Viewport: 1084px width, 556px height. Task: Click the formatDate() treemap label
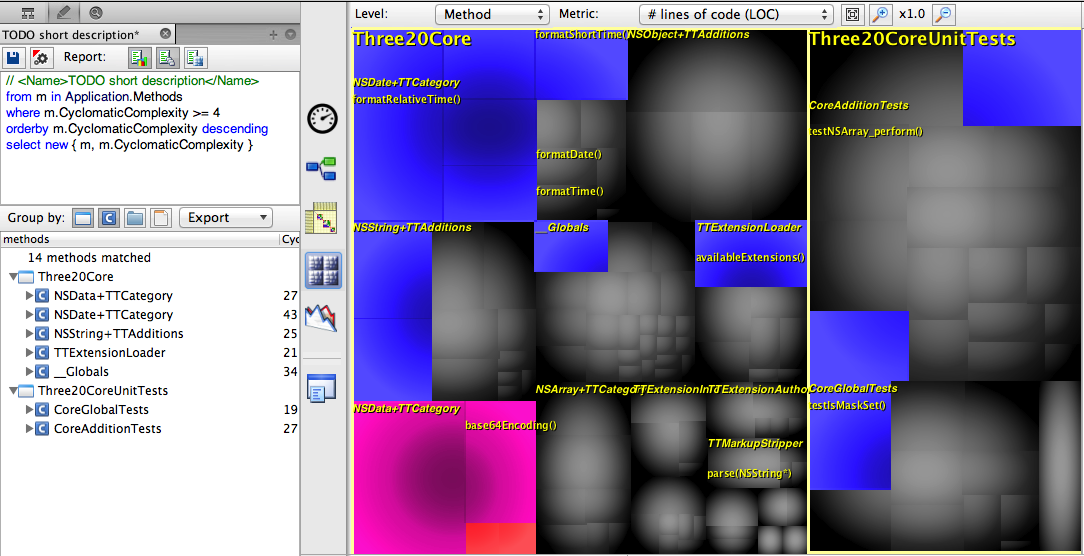(569, 154)
